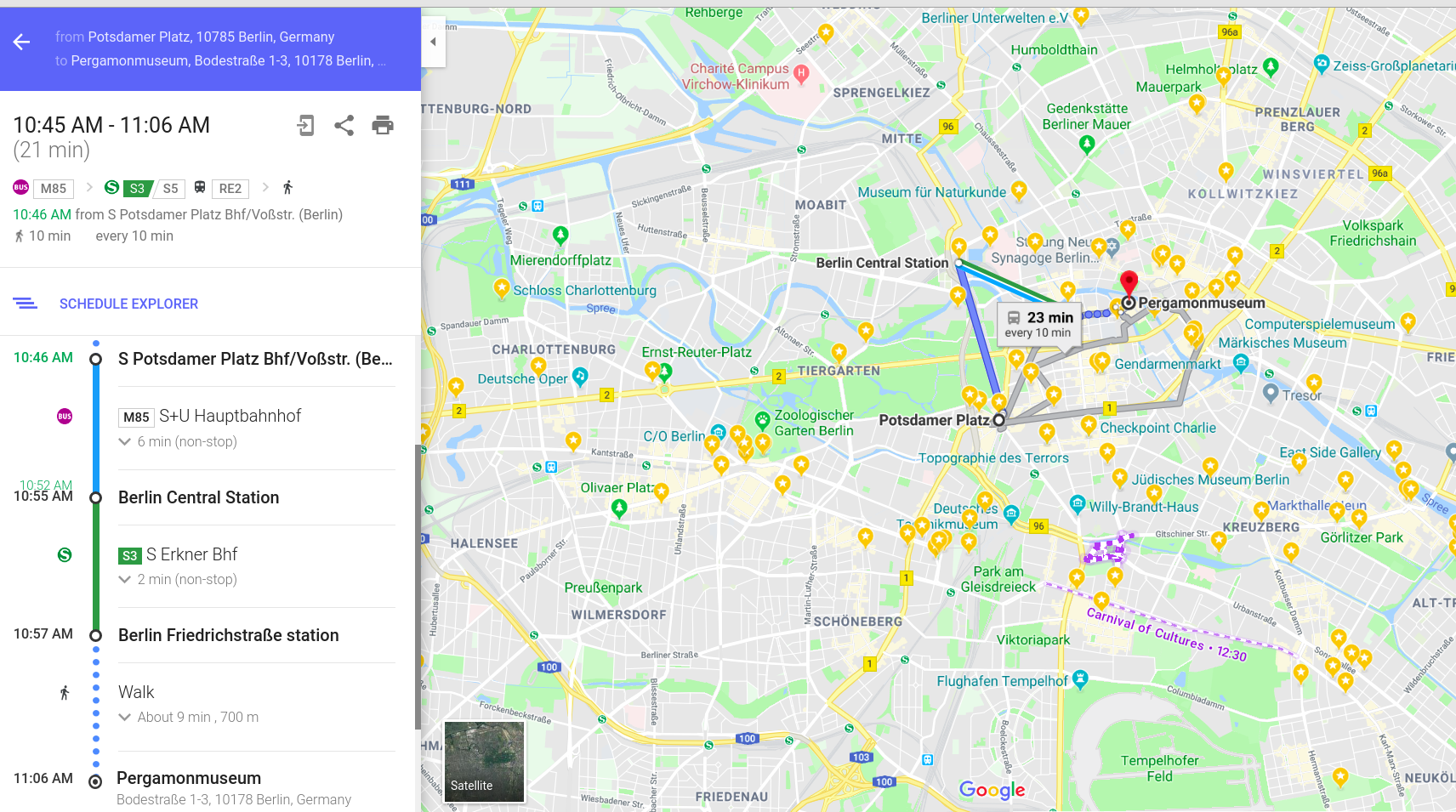Click the Carnival of Cultures event label

(x=1166, y=634)
